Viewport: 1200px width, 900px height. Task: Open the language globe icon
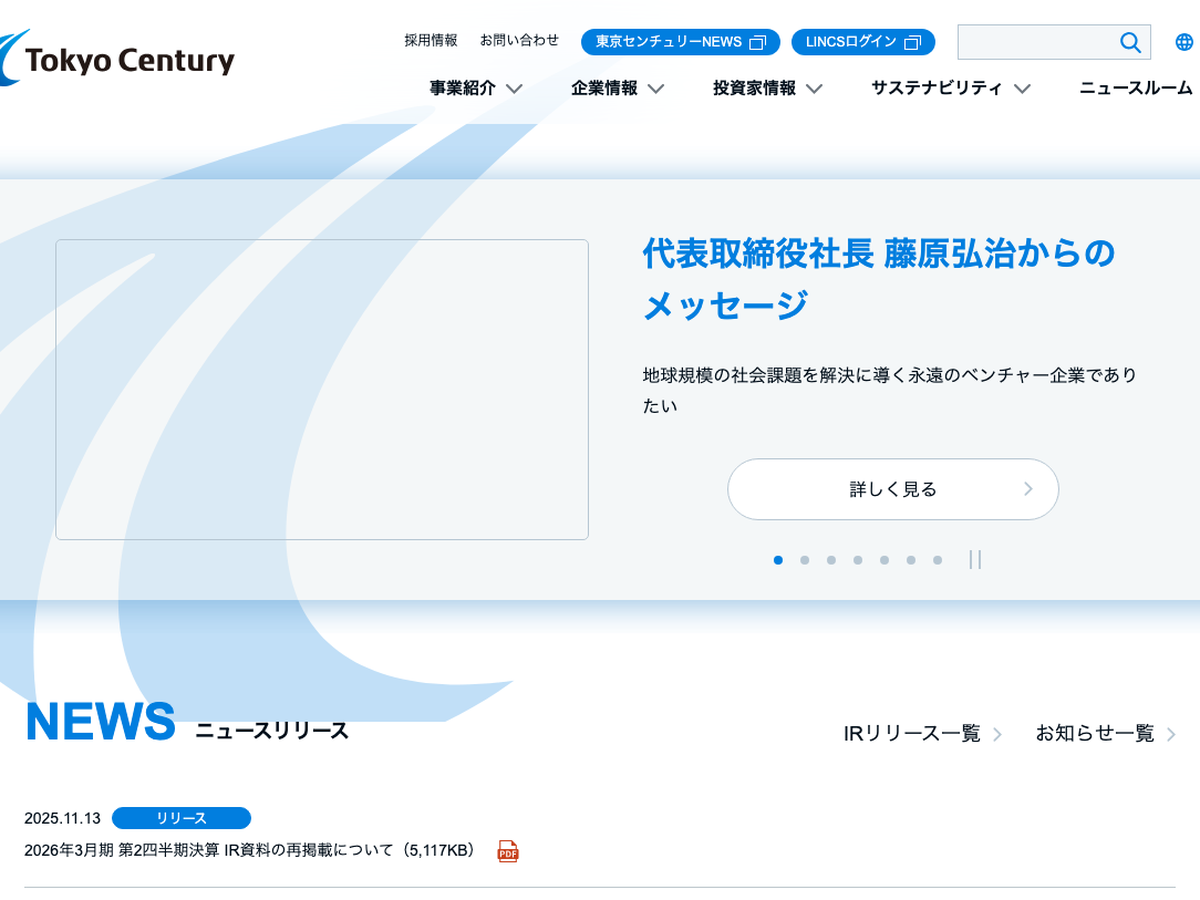[1184, 42]
